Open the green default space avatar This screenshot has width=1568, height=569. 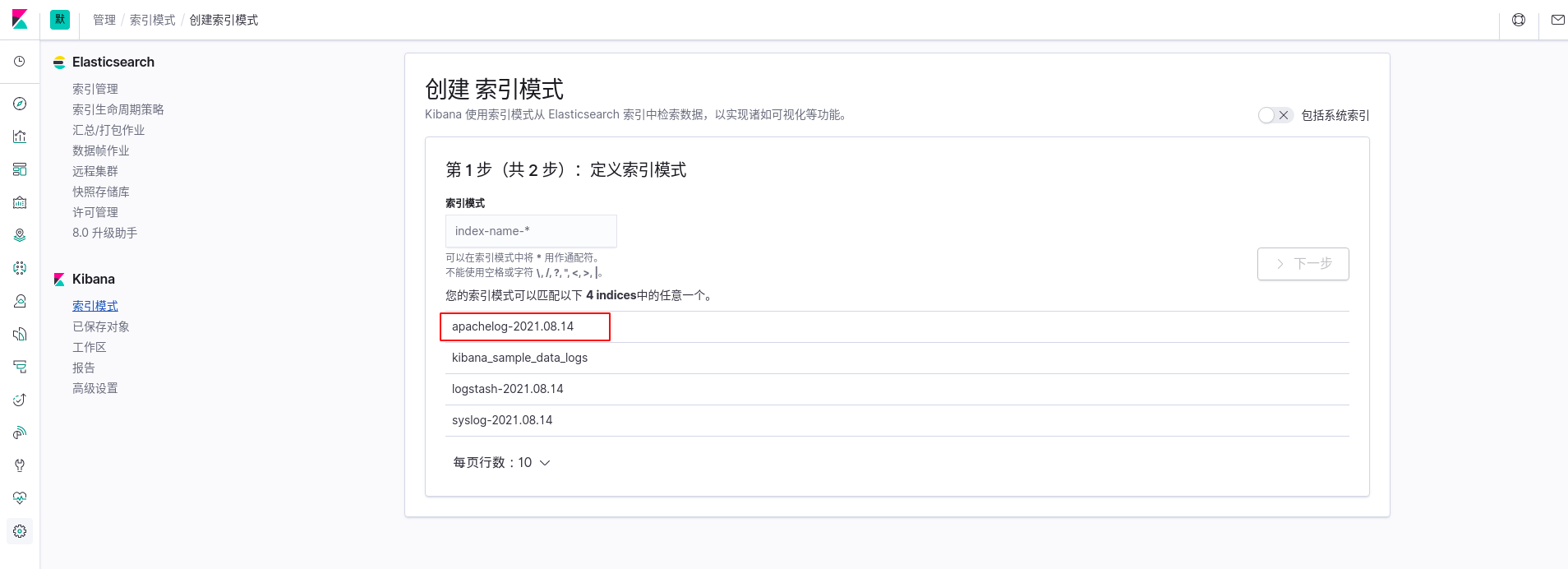click(60, 20)
